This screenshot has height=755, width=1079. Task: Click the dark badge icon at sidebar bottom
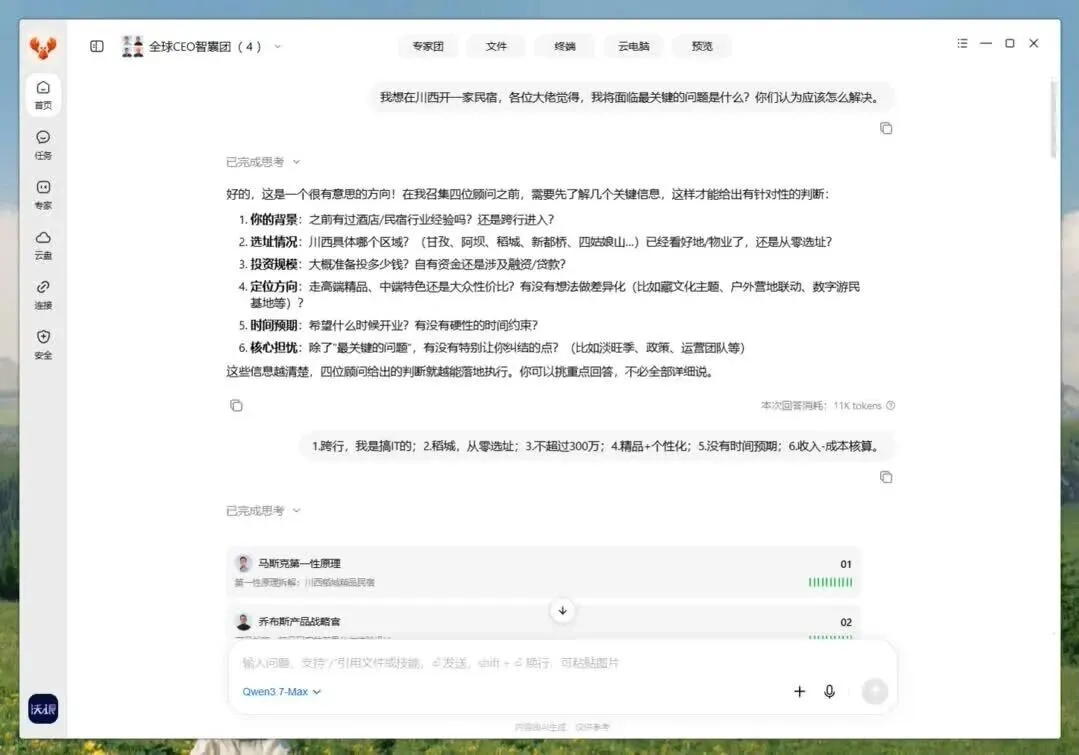43,709
